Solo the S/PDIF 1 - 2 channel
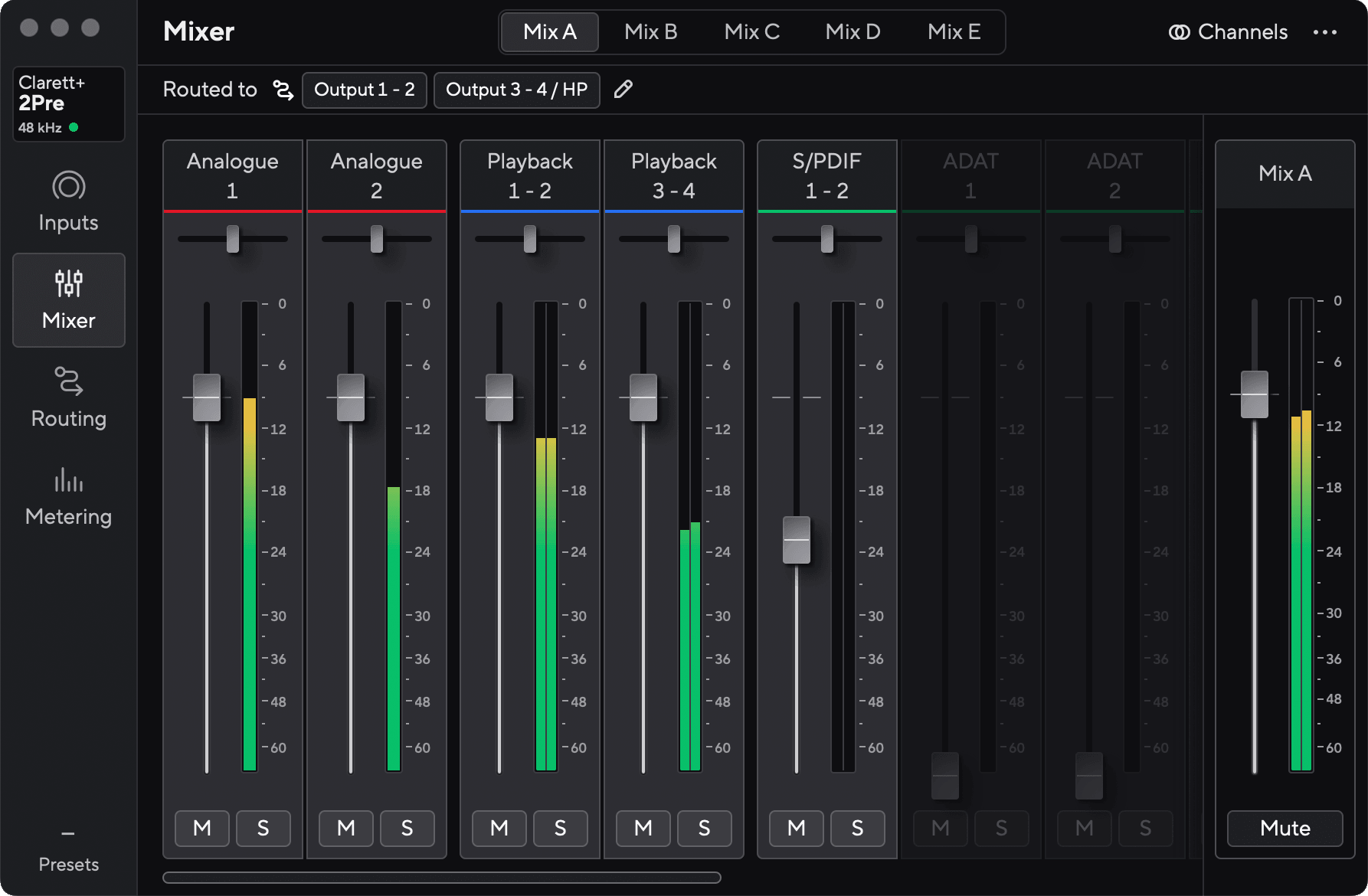The image size is (1368, 896). [858, 828]
